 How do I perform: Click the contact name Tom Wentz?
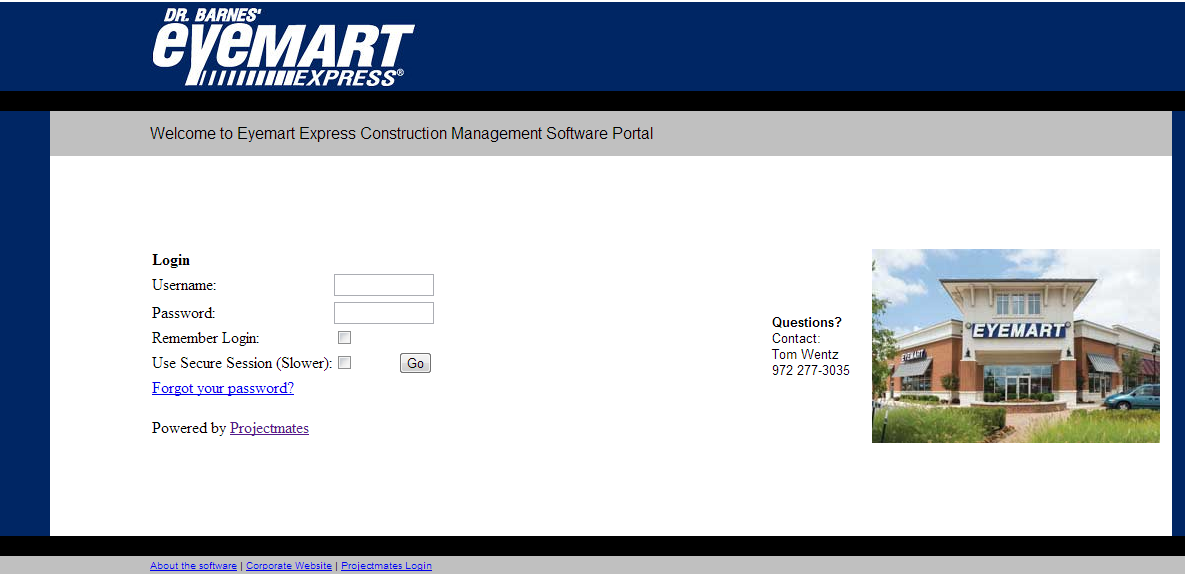[x=805, y=354]
